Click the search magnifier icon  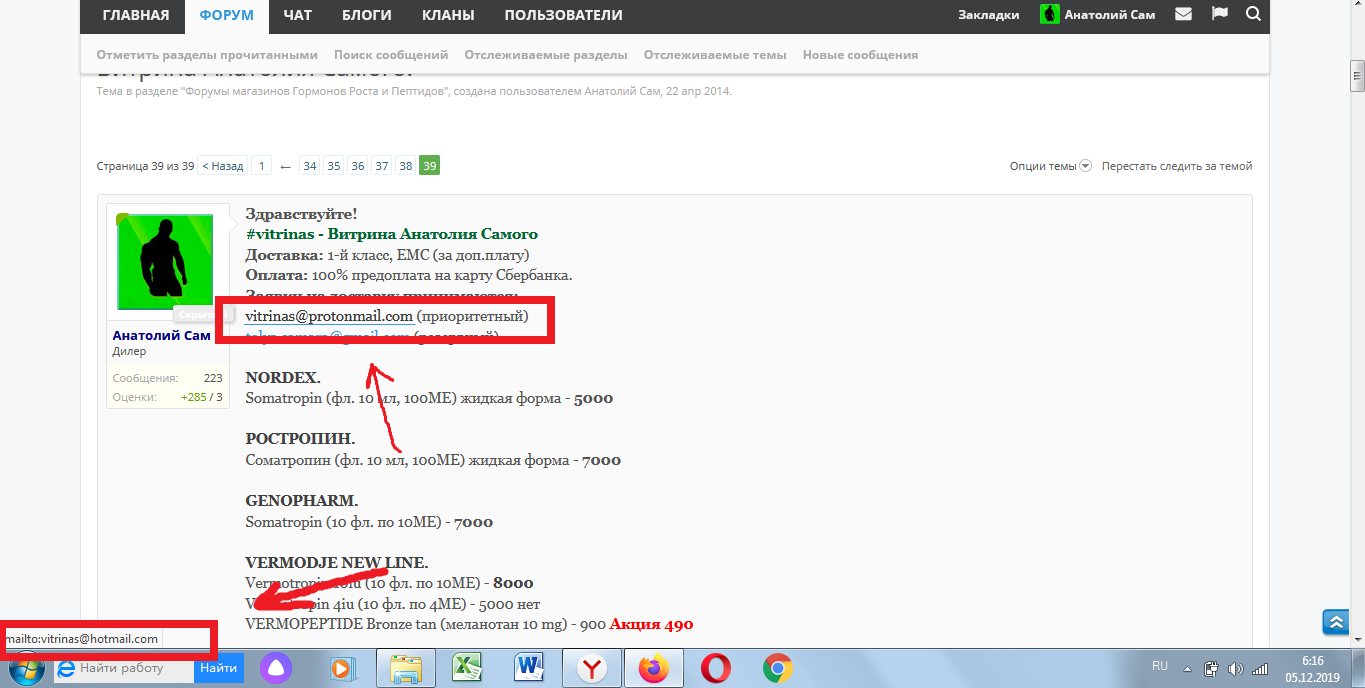pos(1253,15)
